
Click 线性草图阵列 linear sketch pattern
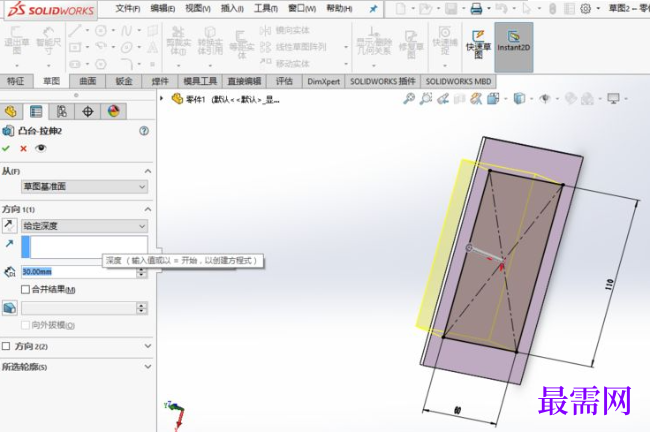coord(293,47)
